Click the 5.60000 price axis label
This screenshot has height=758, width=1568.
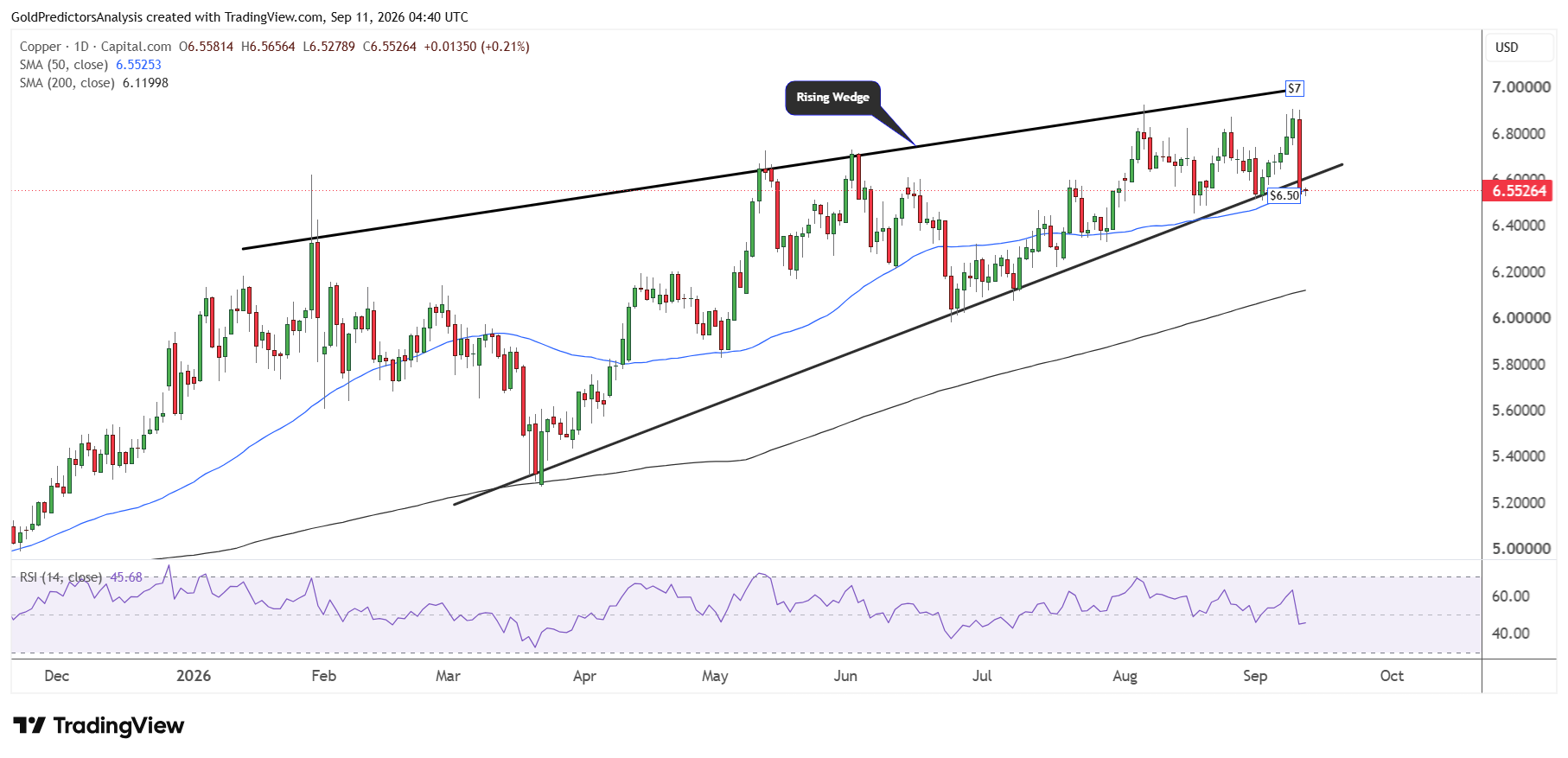point(1519,411)
